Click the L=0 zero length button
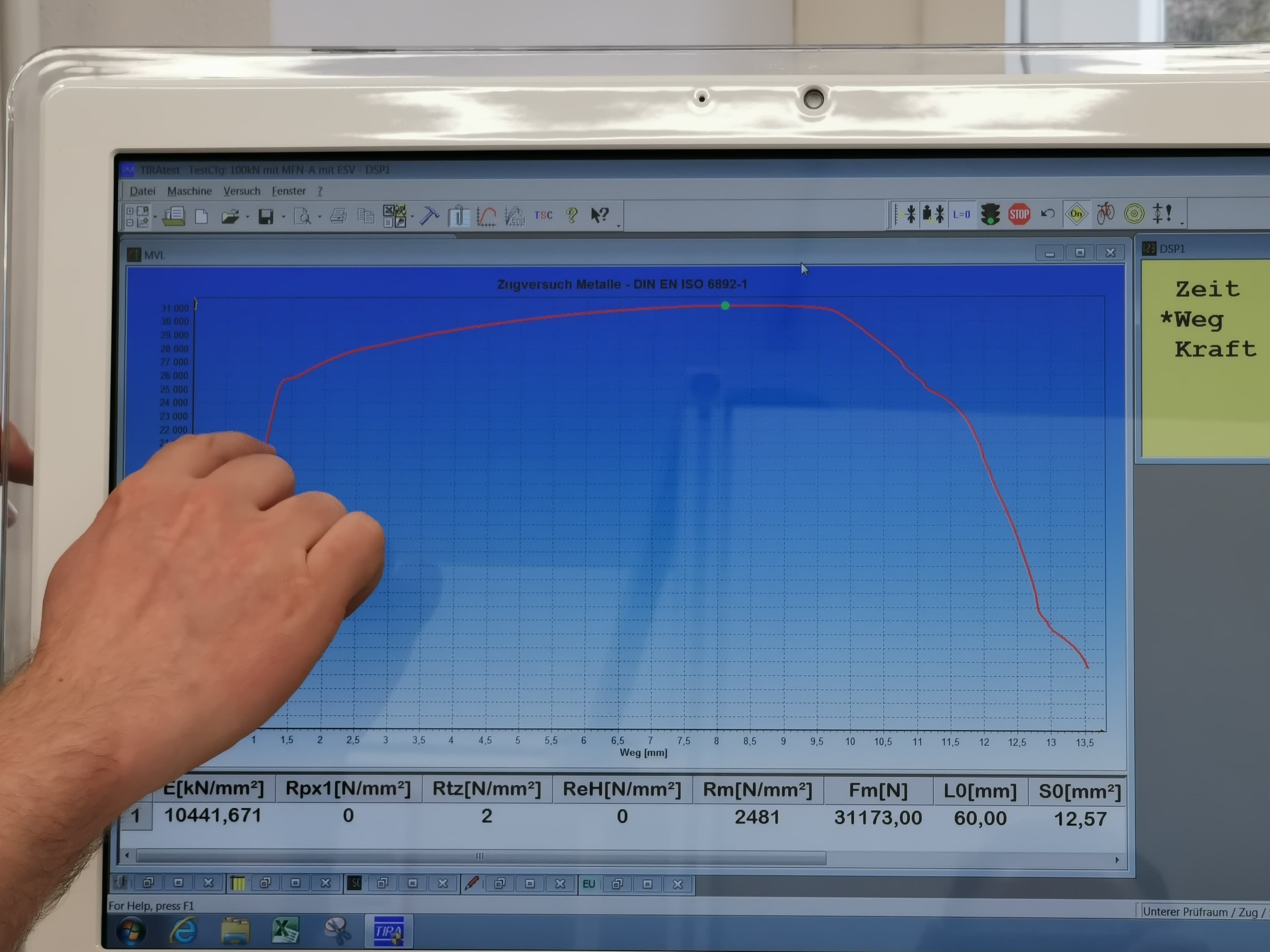The image size is (1270, 952). click(x=961, y=215)
